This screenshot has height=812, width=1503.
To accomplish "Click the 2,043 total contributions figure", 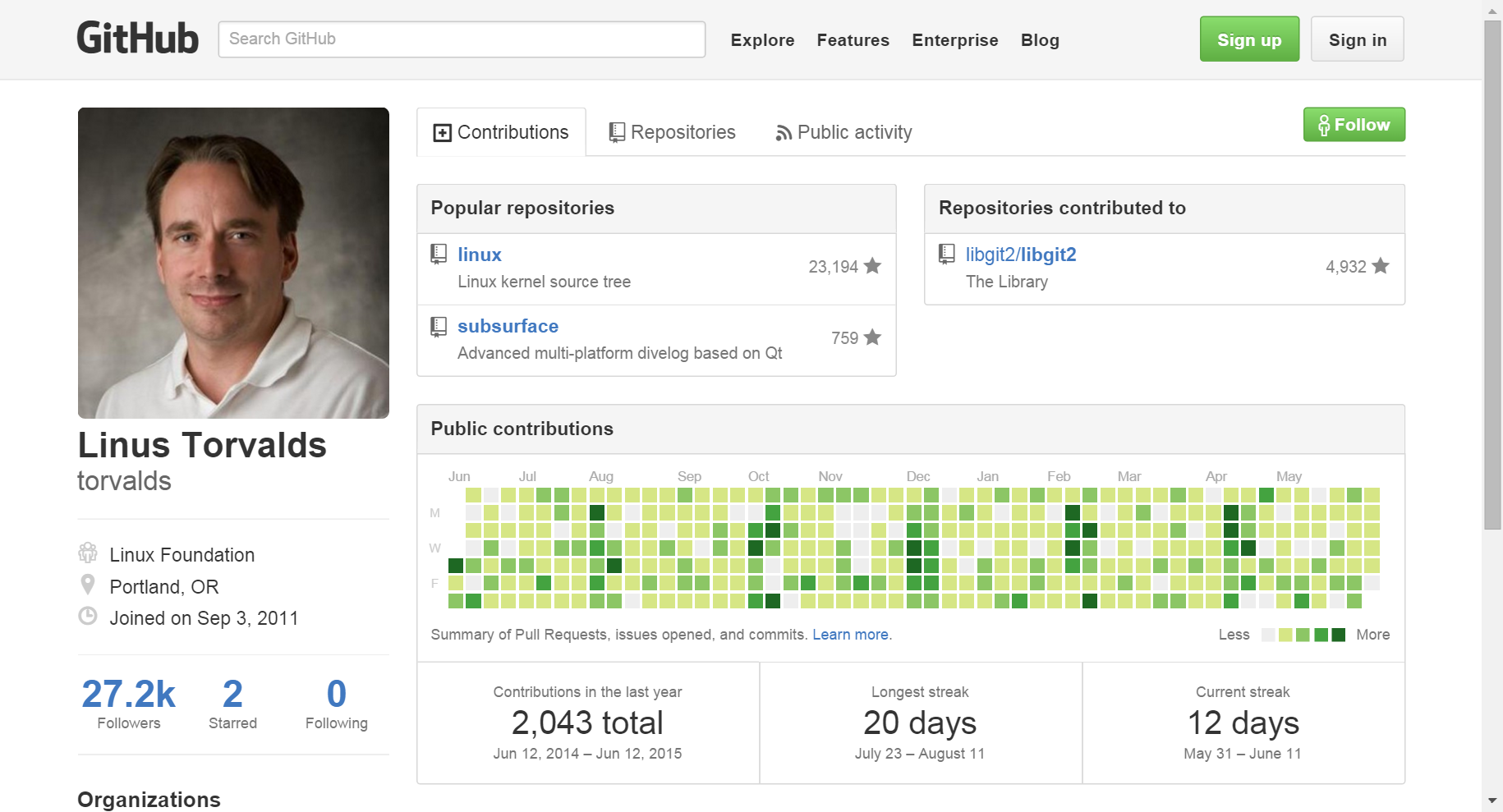I will click(x=587, y=723).
